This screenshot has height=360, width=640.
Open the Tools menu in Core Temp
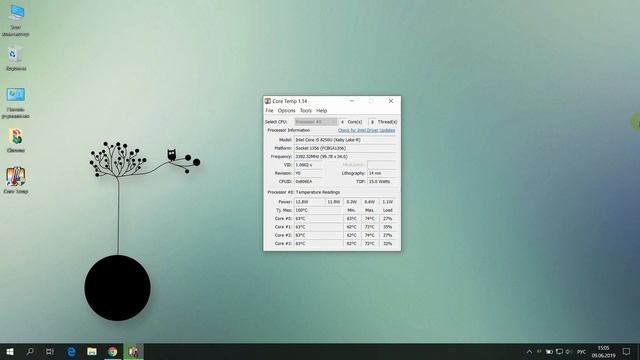point(306,111)
